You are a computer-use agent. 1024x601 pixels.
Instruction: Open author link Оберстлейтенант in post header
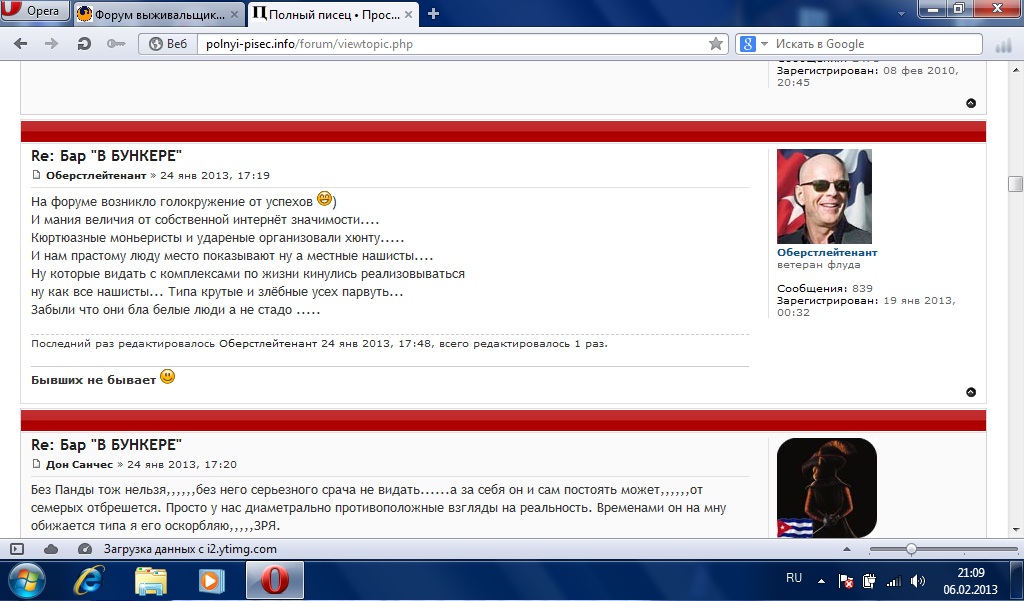click(96, 175)
